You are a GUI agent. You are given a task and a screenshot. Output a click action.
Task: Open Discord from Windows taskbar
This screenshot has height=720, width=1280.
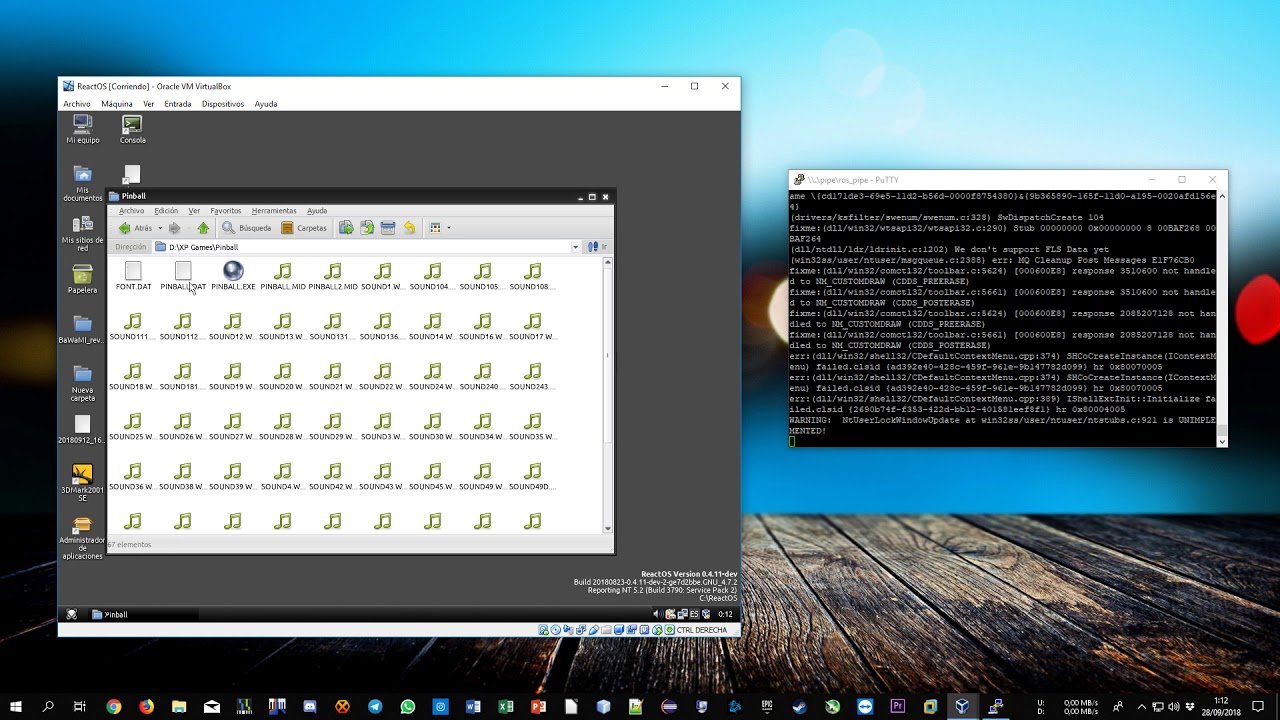point(310,707)
